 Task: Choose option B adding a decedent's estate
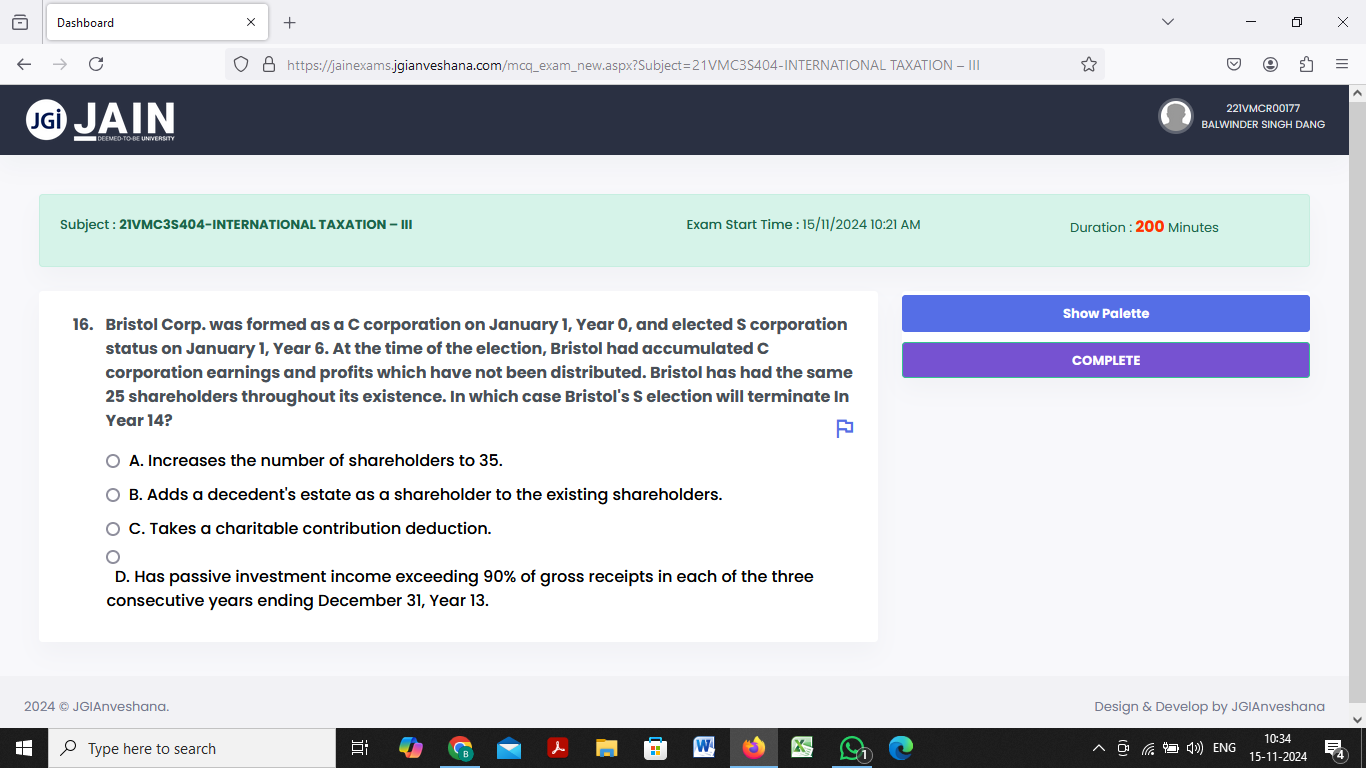click(x=112, y=495)
